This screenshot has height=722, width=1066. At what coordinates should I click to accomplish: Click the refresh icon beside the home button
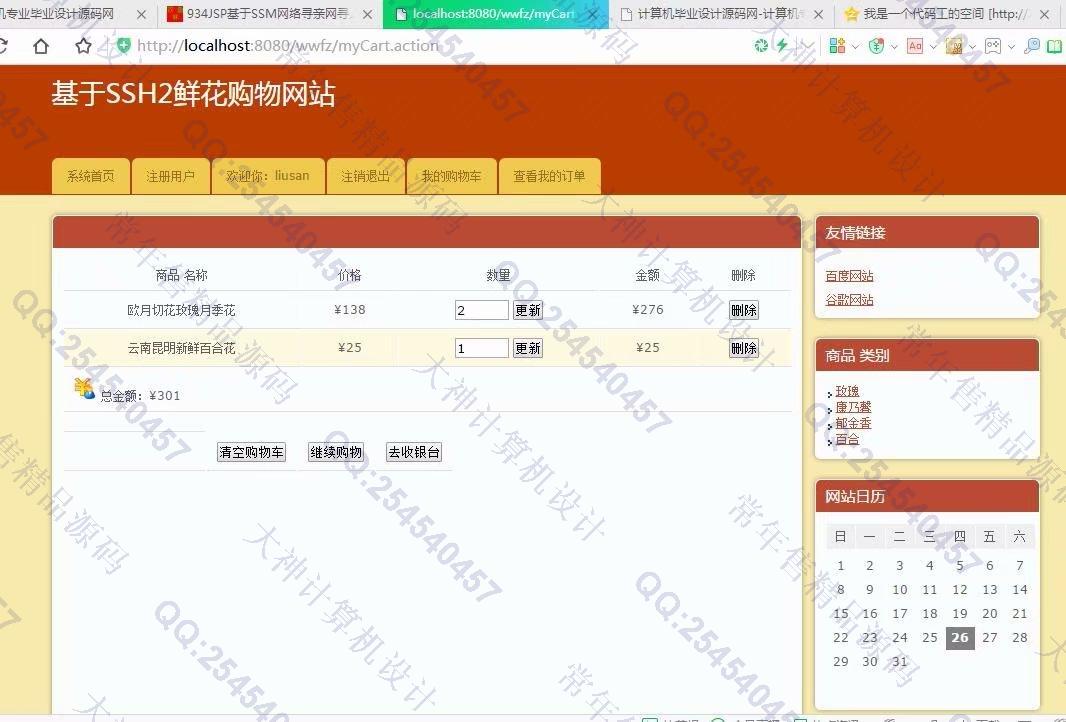point(3,46)
